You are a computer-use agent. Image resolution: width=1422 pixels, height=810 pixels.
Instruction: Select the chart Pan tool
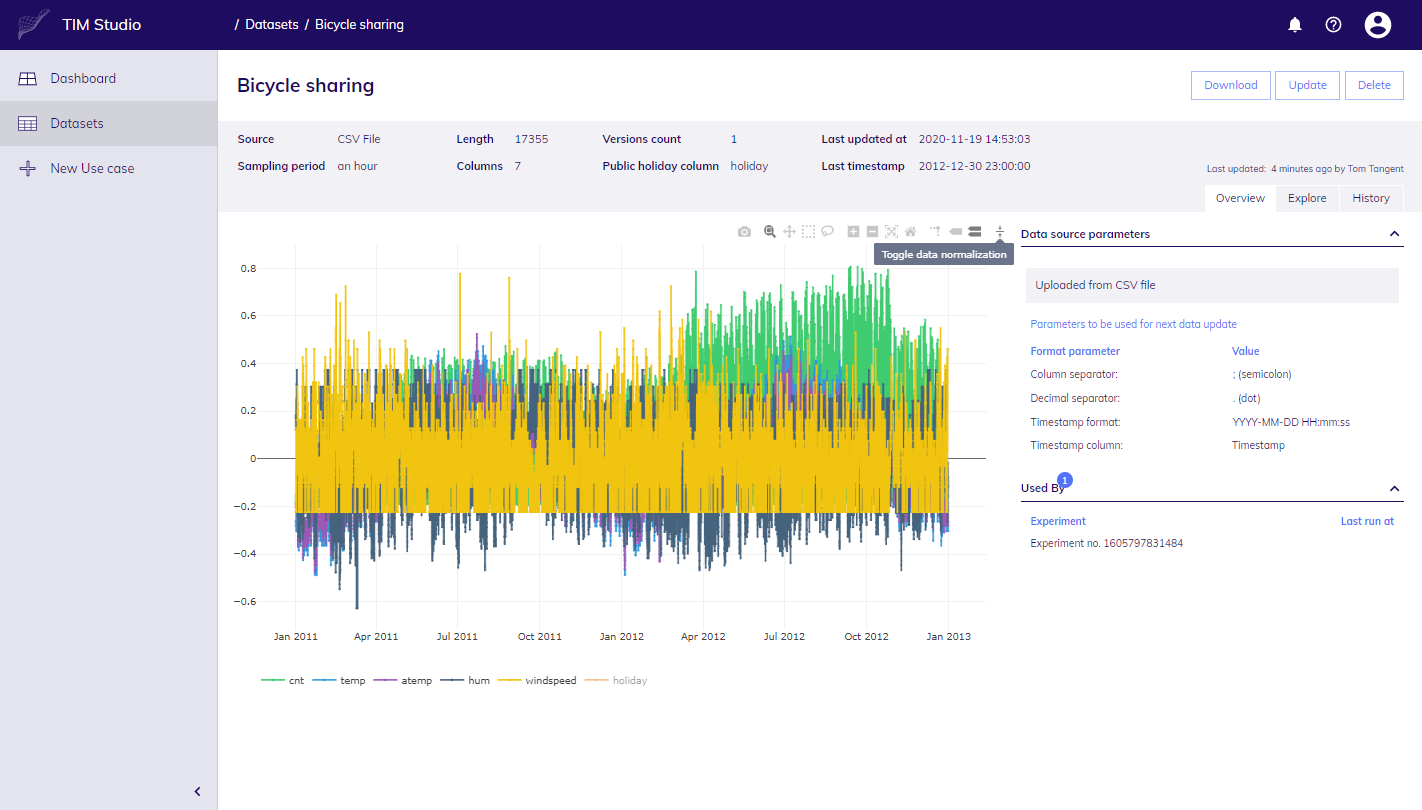(789, 231)
